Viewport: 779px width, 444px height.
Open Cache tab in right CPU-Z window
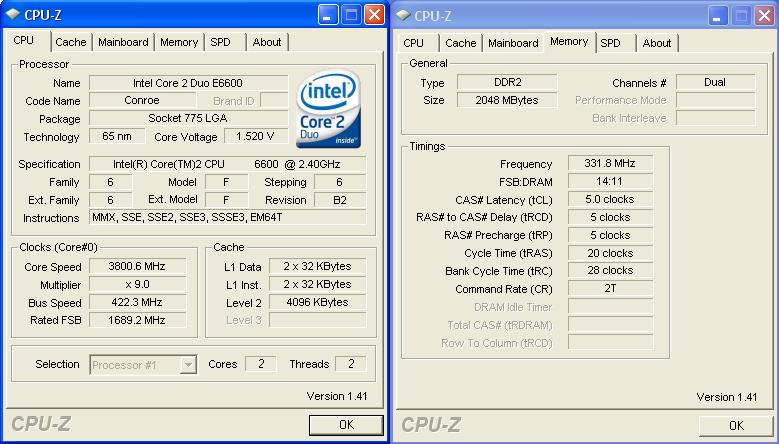(461, 44)
